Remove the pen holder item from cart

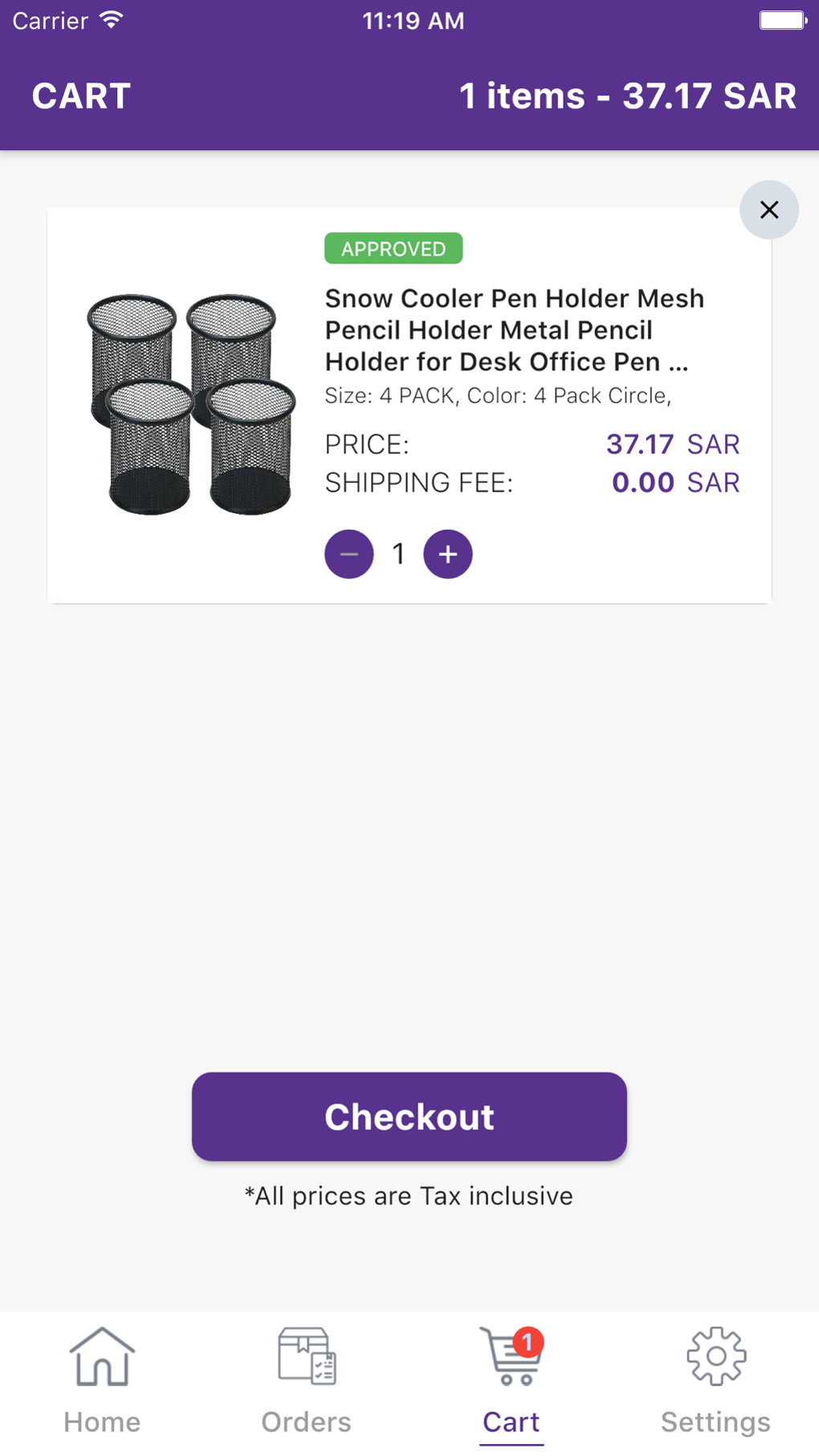(x=768, y=210)
